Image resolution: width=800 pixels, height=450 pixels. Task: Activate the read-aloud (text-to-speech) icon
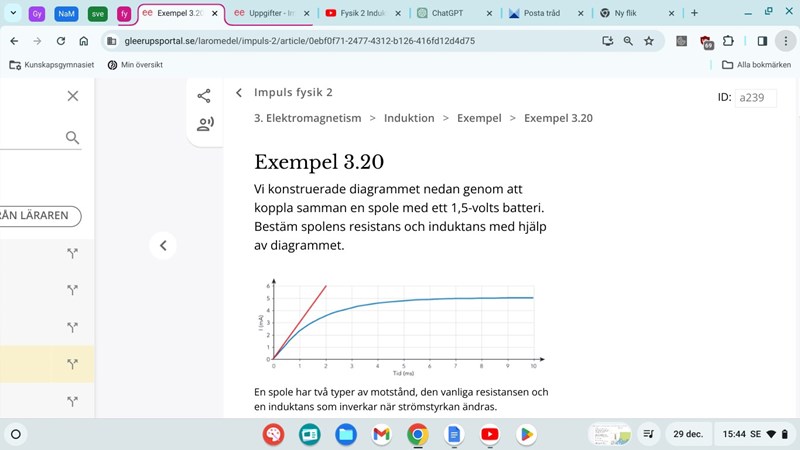pyautogui.click(x=204, y=125)
